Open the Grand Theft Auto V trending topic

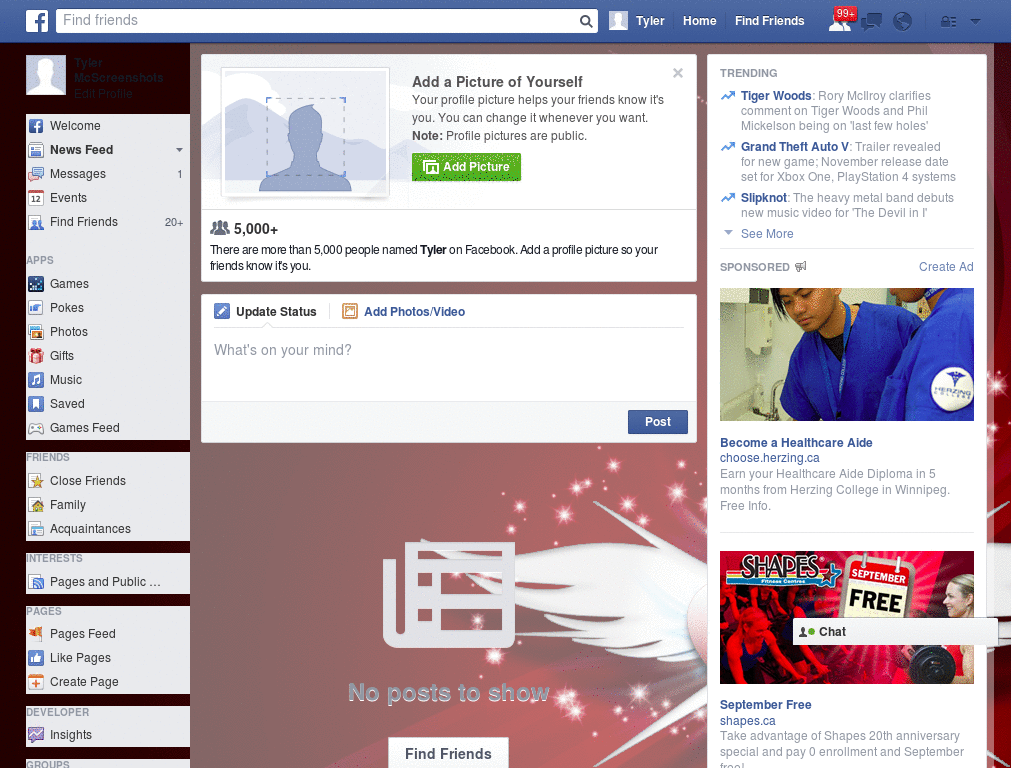click(x=795, y=147)
